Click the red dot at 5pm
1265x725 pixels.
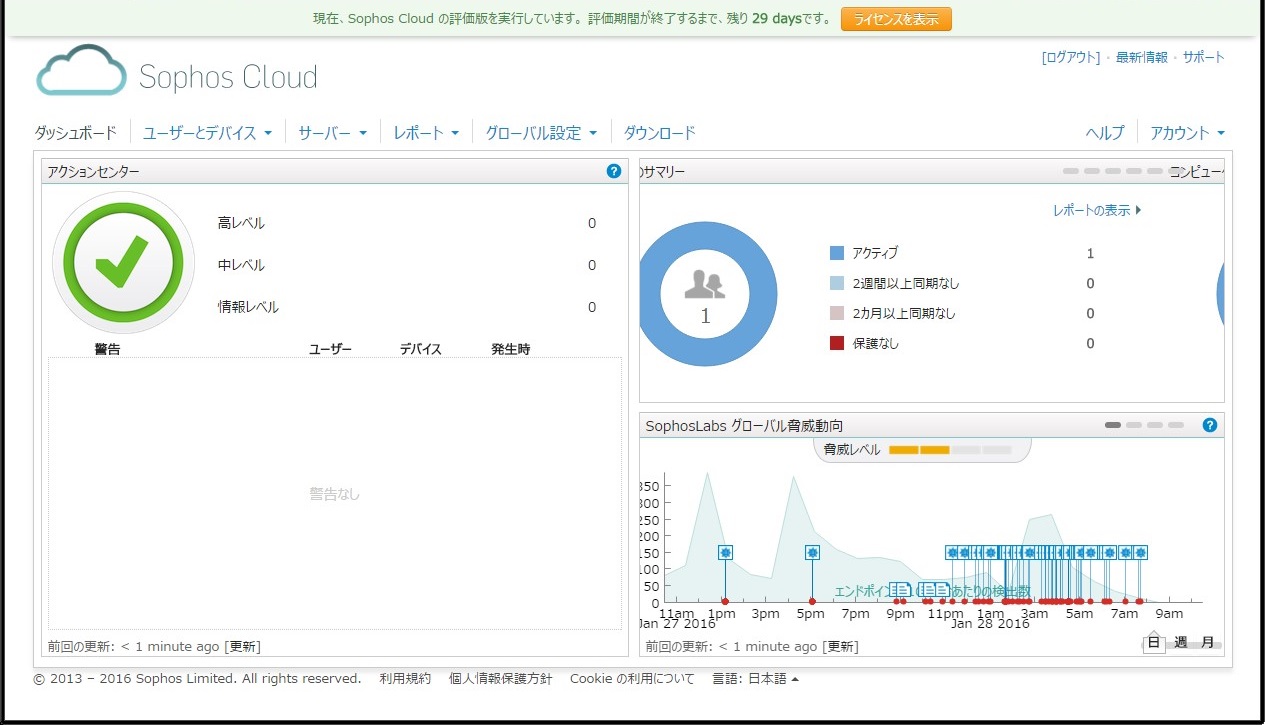pos(812,601)
